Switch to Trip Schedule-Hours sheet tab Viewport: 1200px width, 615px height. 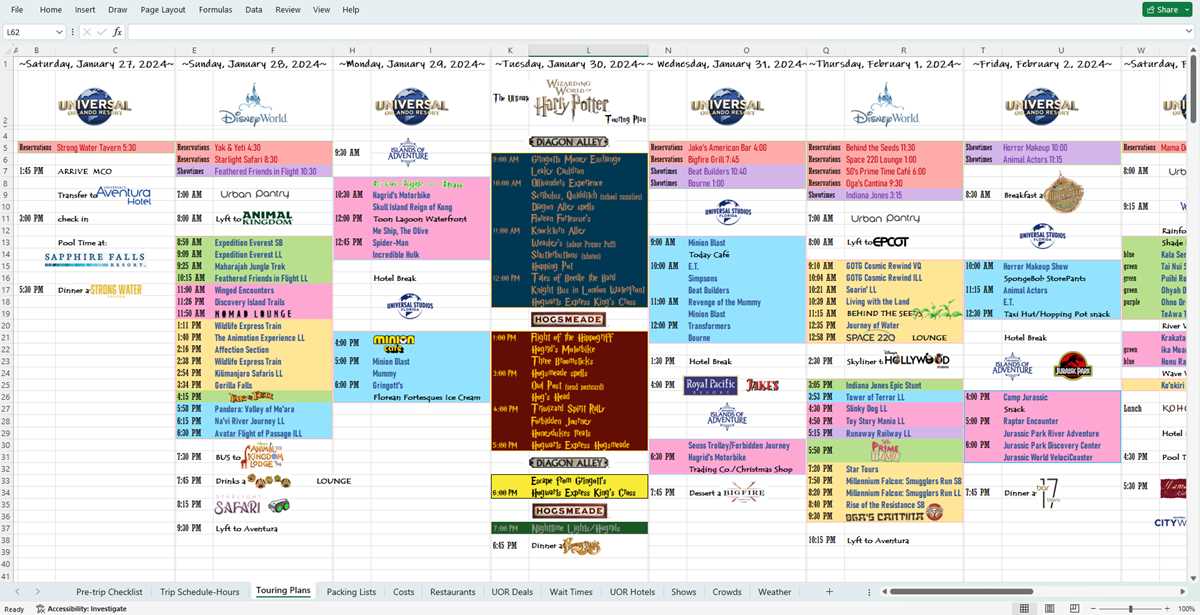click(200, 592)
